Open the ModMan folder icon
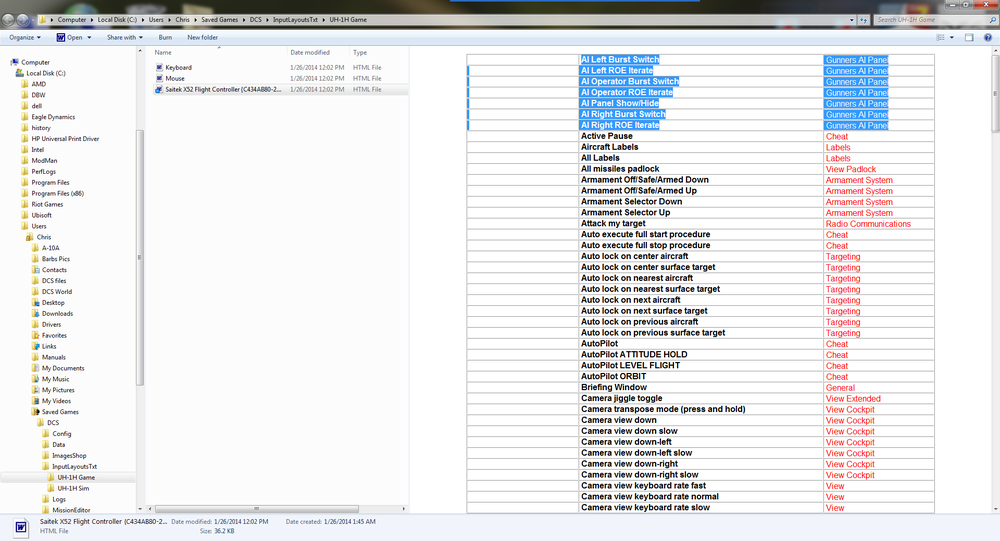 pos(25,161)
